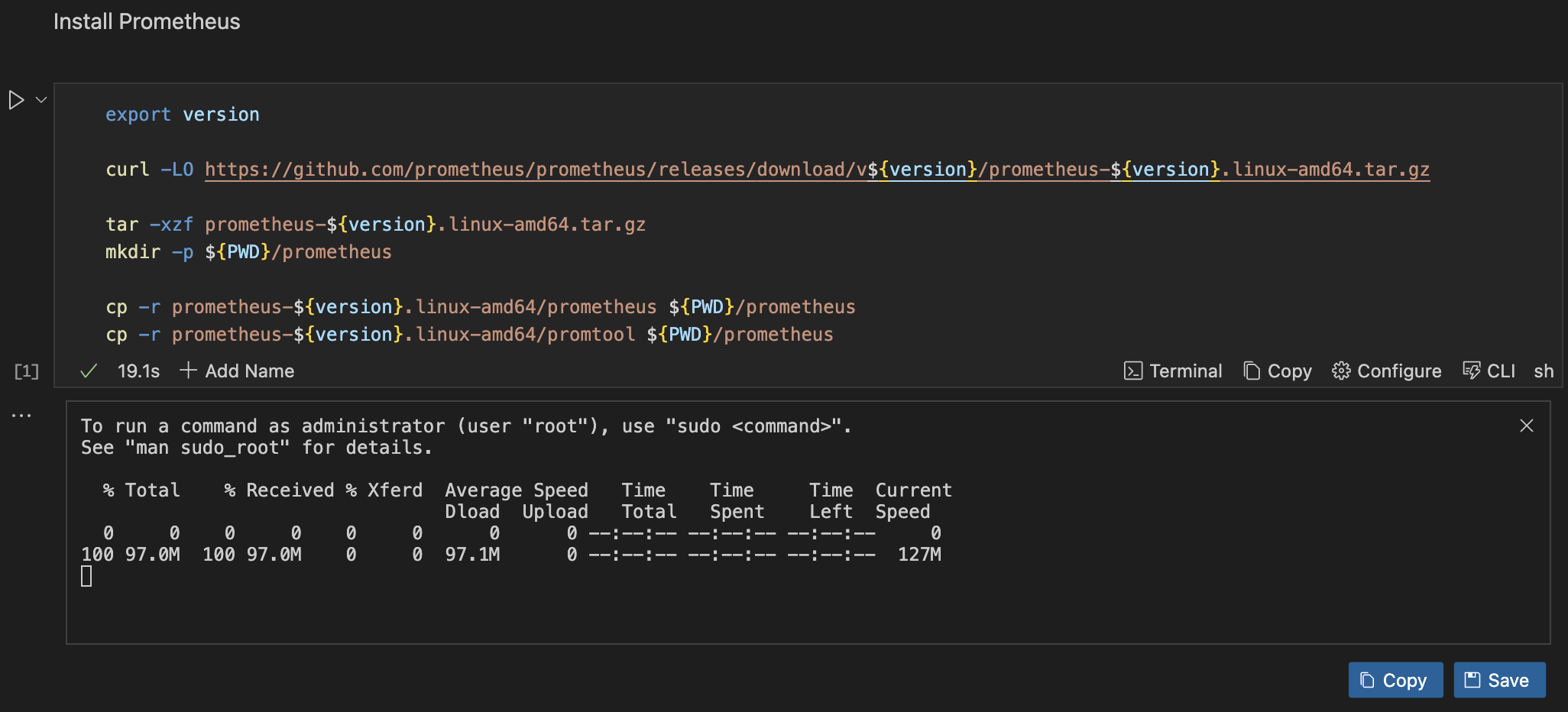Click the 'To run a command as administrator' line
The height and width of the screenshot is (712, 1568).
(x=466, y=426)
